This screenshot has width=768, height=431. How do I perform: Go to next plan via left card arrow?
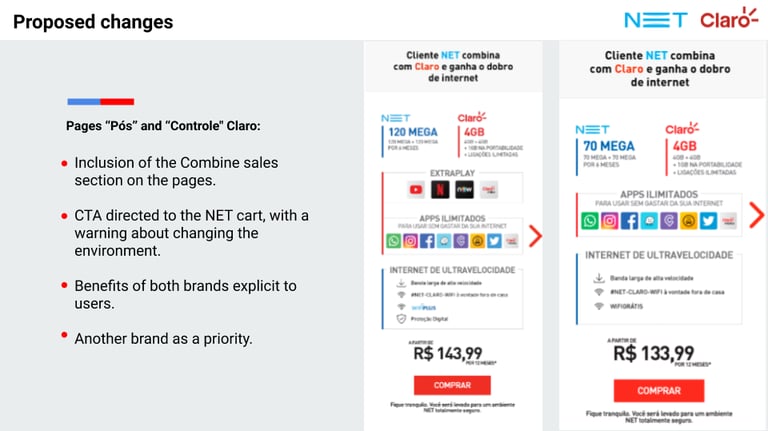tap(535, 236)
